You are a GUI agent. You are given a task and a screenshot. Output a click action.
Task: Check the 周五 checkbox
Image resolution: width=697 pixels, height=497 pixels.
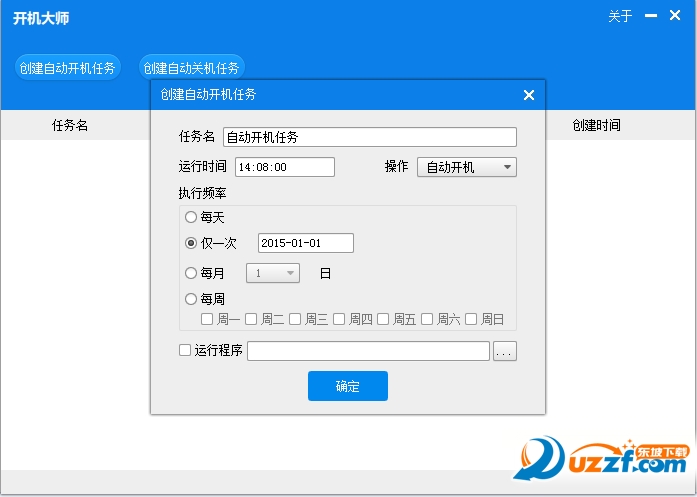(383, 319)
